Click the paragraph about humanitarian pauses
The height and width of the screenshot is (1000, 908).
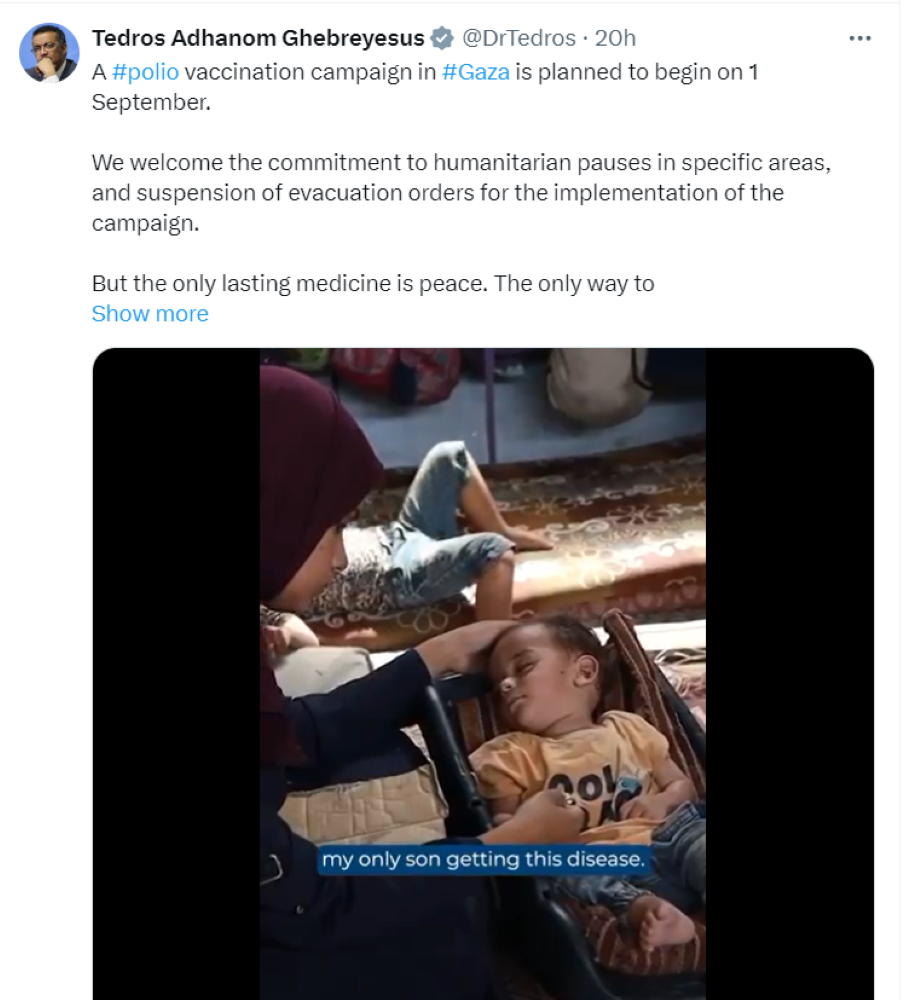click(460, 192)
